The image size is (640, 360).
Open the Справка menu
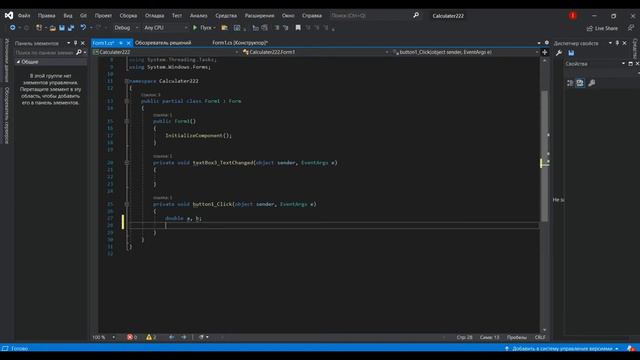point(312,16)
